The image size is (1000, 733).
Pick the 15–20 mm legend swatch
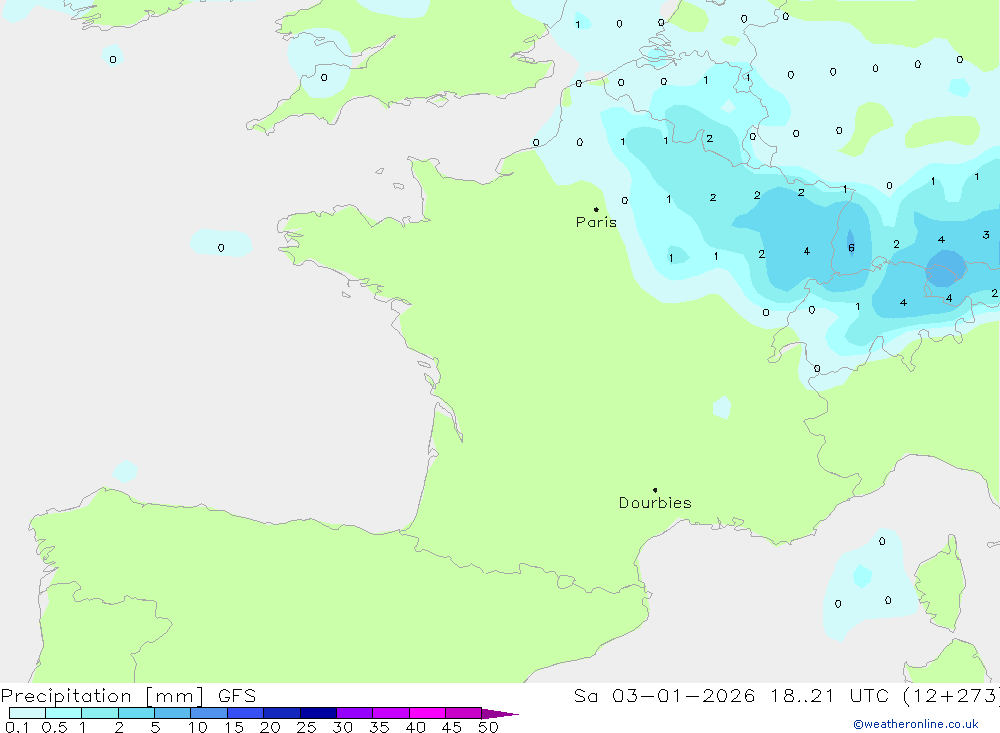[246, 713]
